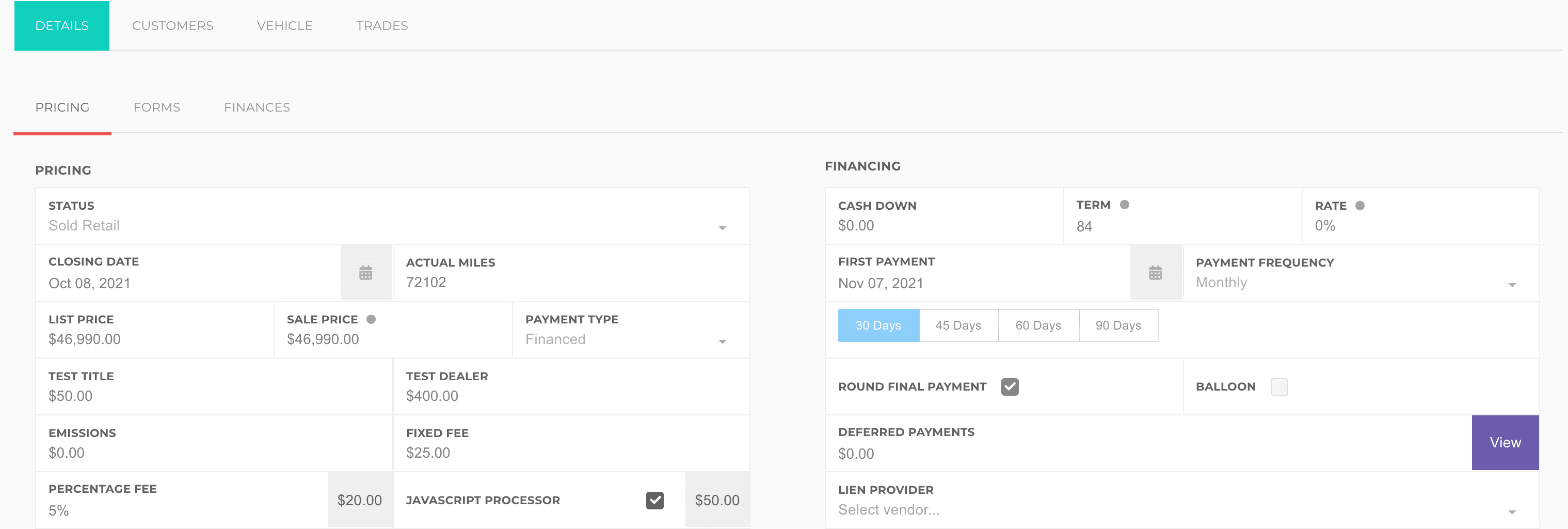Viewport: 1568px width, 529px height.
Task: Uncheck the Round Final Payment checkbox
Action: [1009, 387]
